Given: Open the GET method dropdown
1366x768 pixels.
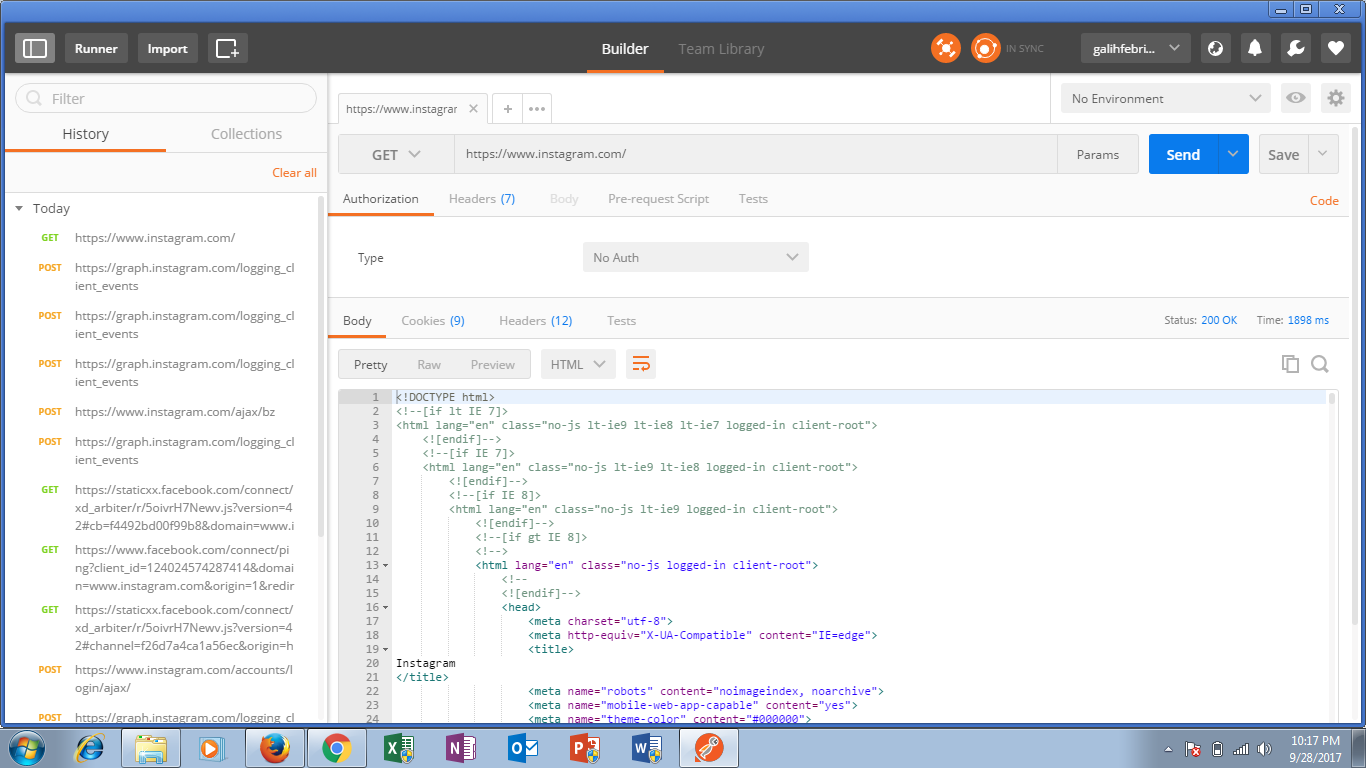Looking at the screenshot, I should [x=396, y=155].
